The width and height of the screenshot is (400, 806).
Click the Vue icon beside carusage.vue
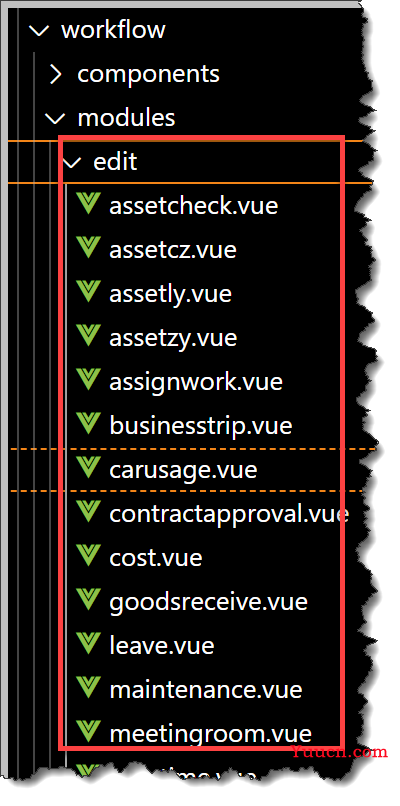87,468
